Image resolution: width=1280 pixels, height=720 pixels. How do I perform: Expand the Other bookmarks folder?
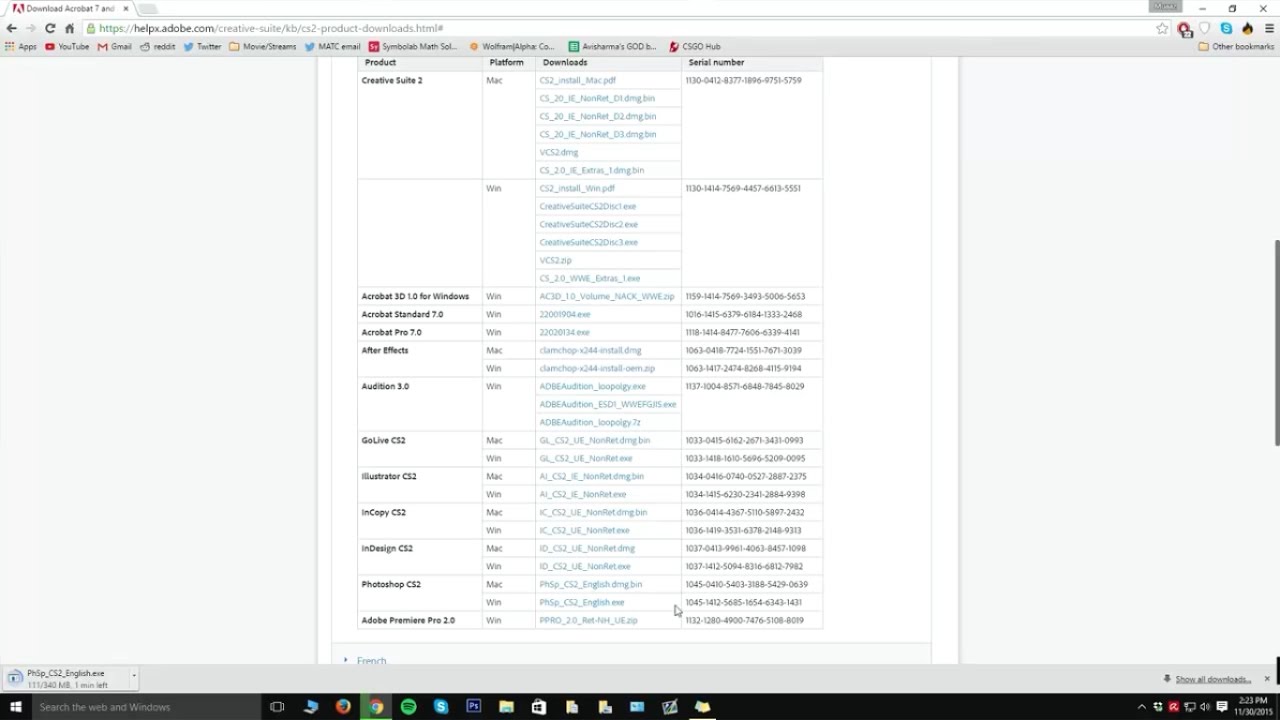[1236, 46]
